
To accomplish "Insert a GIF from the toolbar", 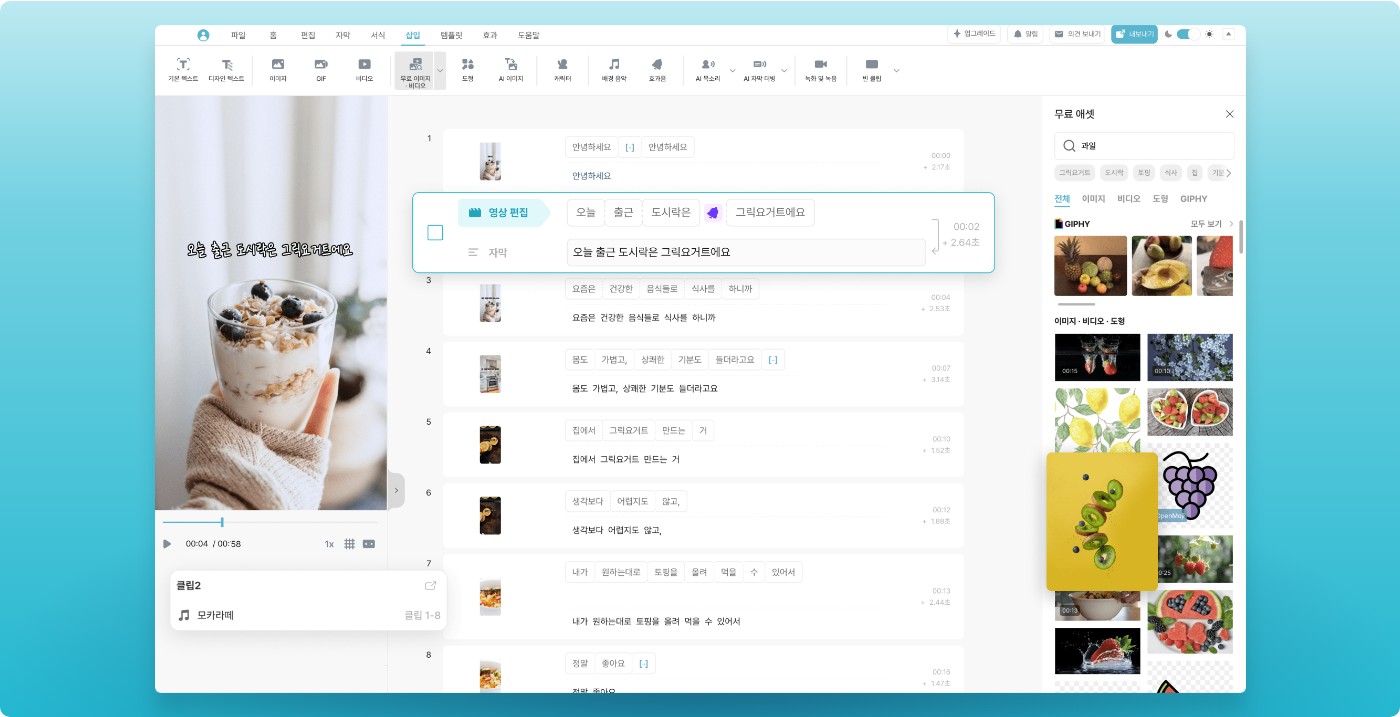I will (321, 69).
